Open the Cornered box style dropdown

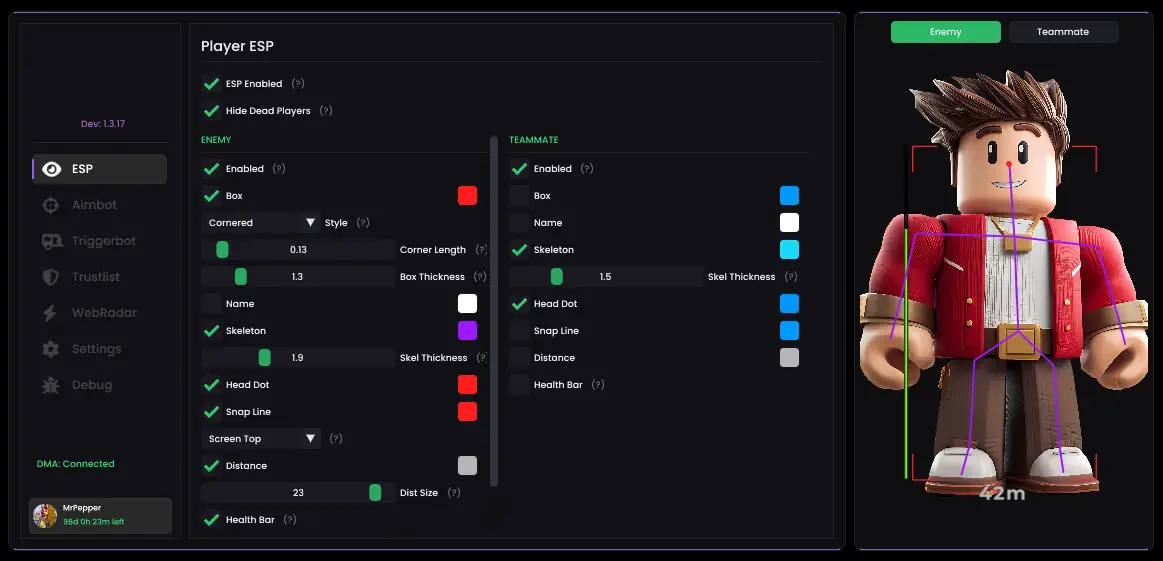point(261,223)
